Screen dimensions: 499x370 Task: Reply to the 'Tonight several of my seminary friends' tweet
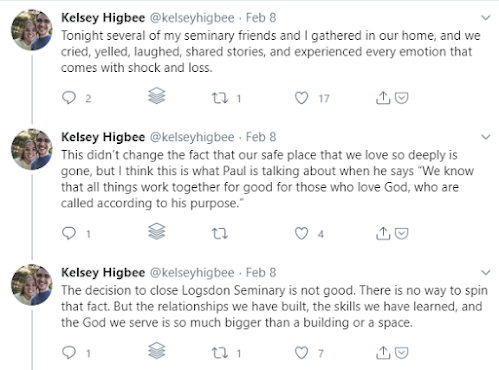69,98
